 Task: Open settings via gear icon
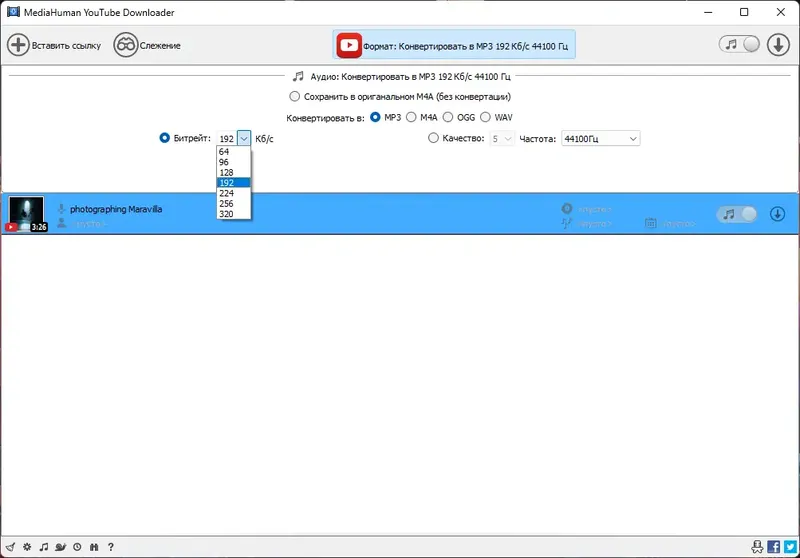[27, 547]
